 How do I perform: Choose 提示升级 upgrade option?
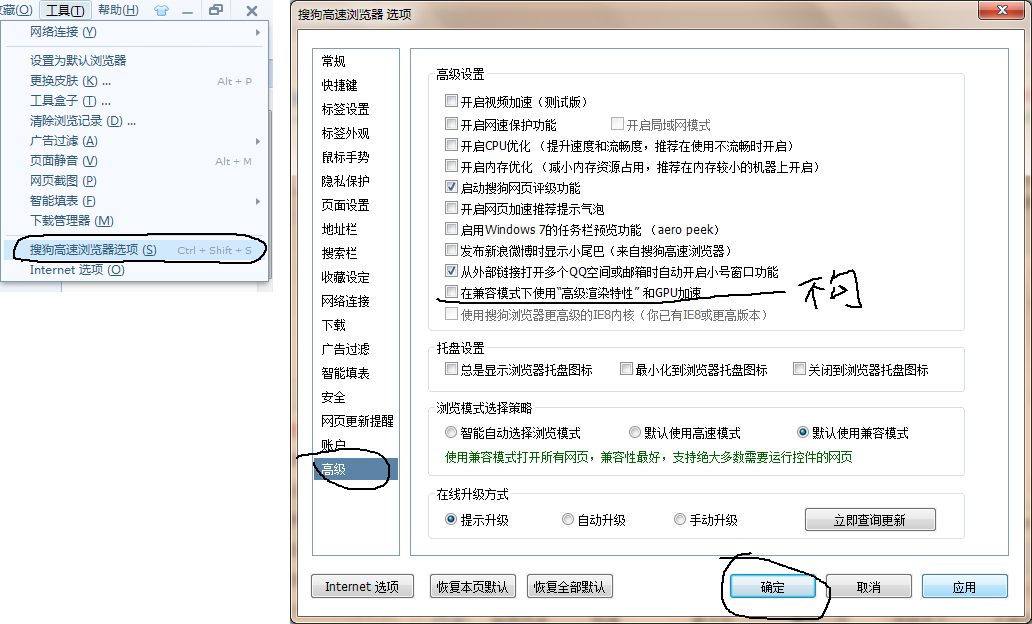coord(451,519)
